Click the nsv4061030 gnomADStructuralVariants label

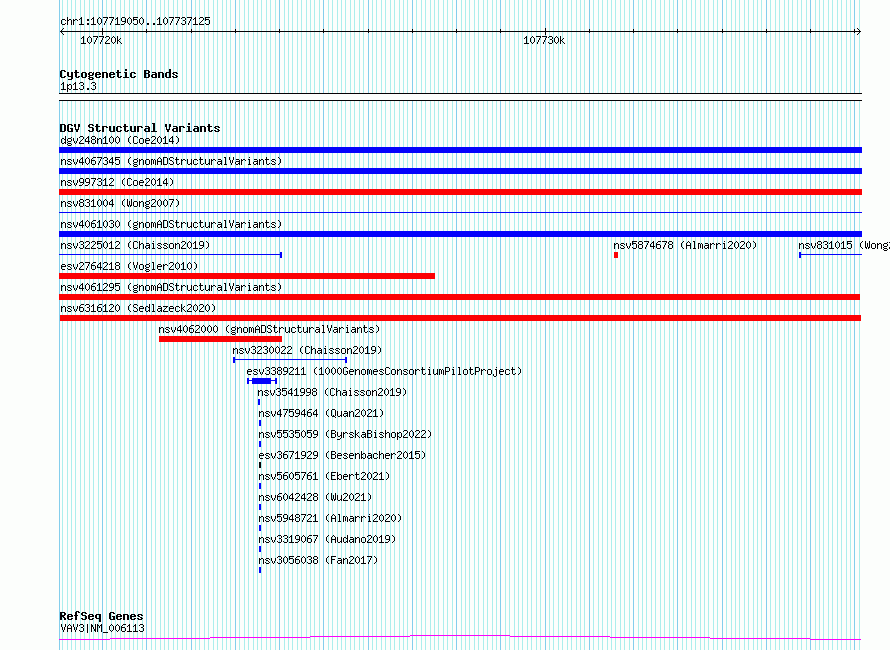171,224
